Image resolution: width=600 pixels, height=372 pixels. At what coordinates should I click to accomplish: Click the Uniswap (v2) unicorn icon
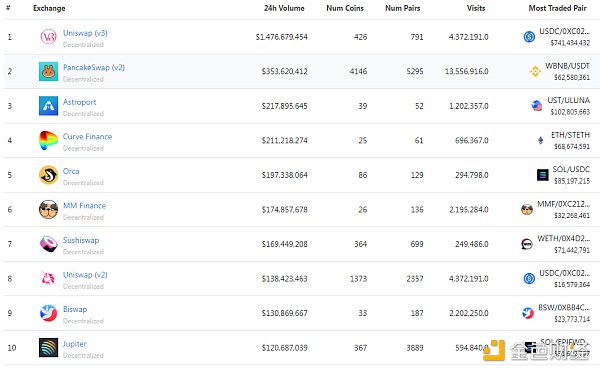coord(48,278)
